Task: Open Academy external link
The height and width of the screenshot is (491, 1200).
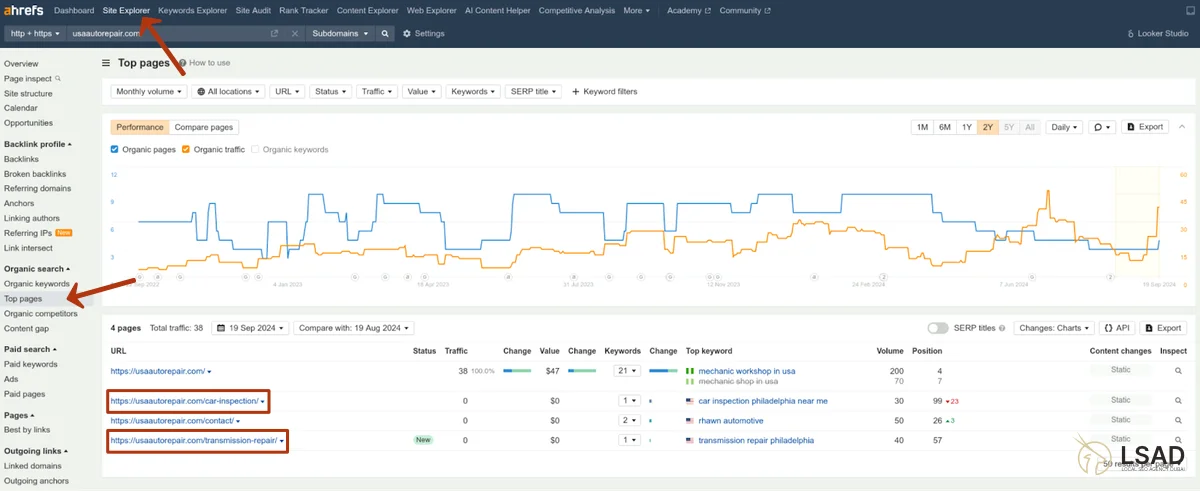Action: [x=689, y=10]
